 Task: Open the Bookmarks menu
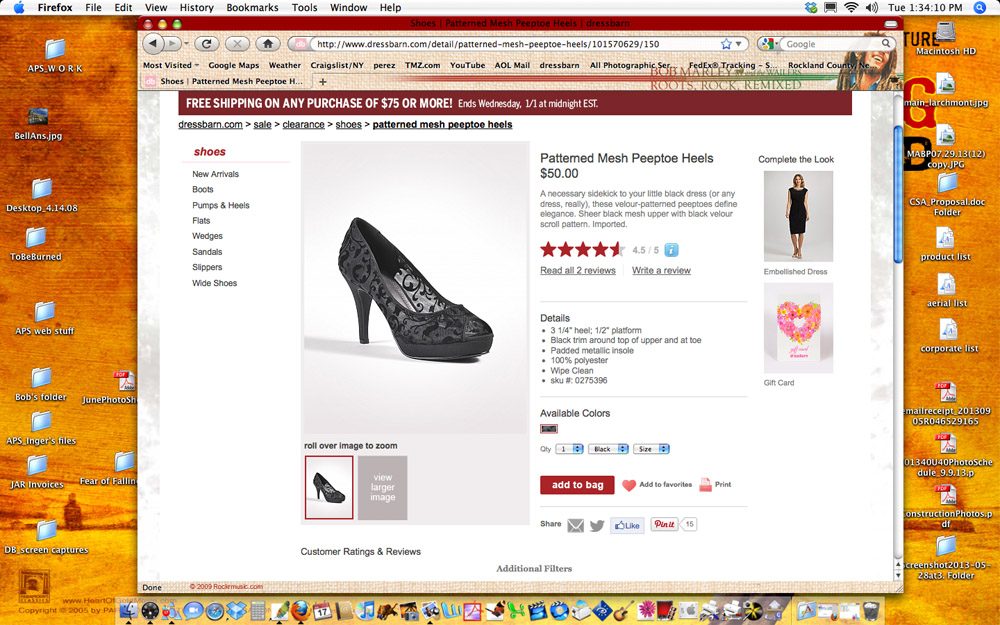(253, 8)
